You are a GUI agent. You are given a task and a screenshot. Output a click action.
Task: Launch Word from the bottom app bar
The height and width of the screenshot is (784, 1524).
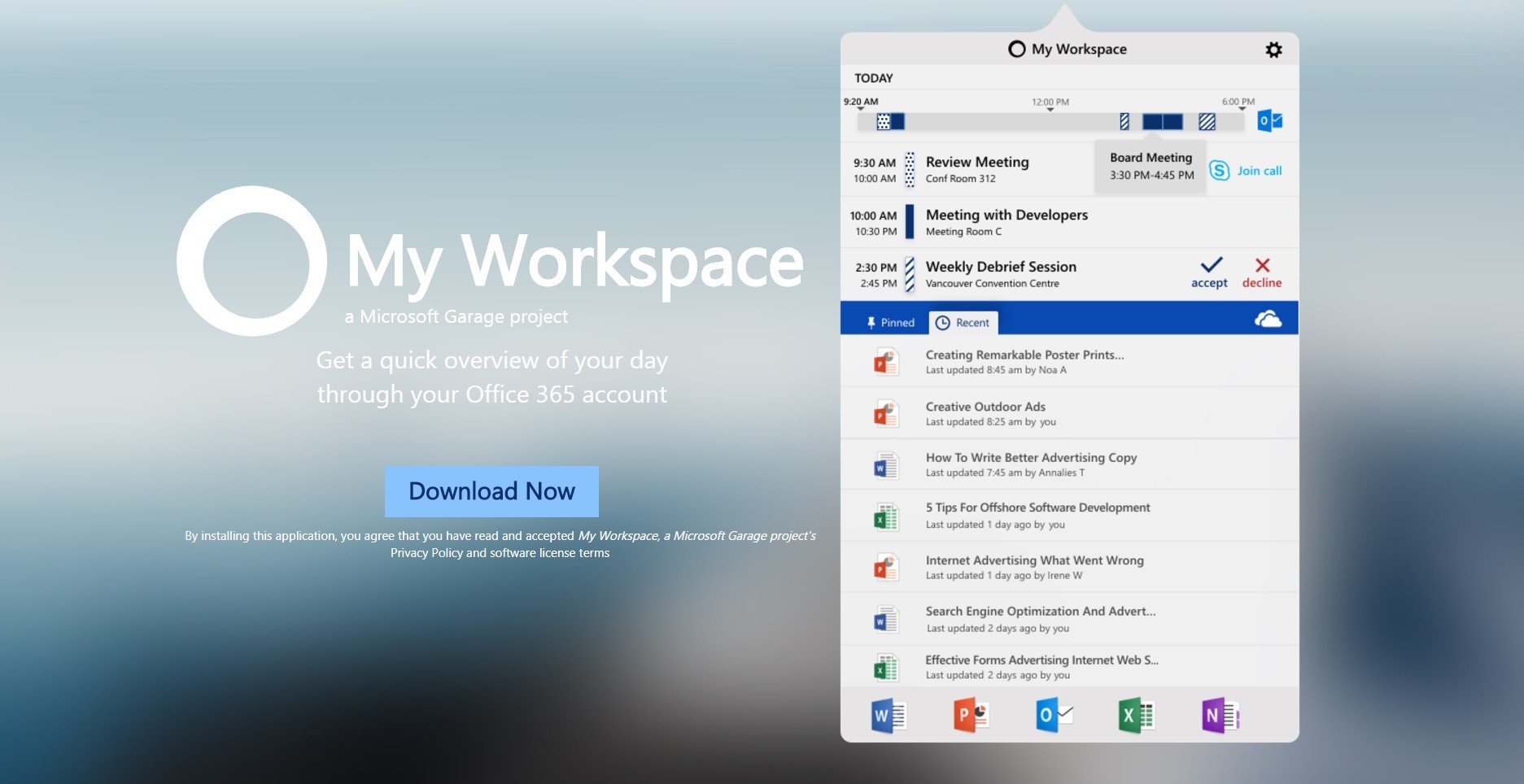[889, 716]
